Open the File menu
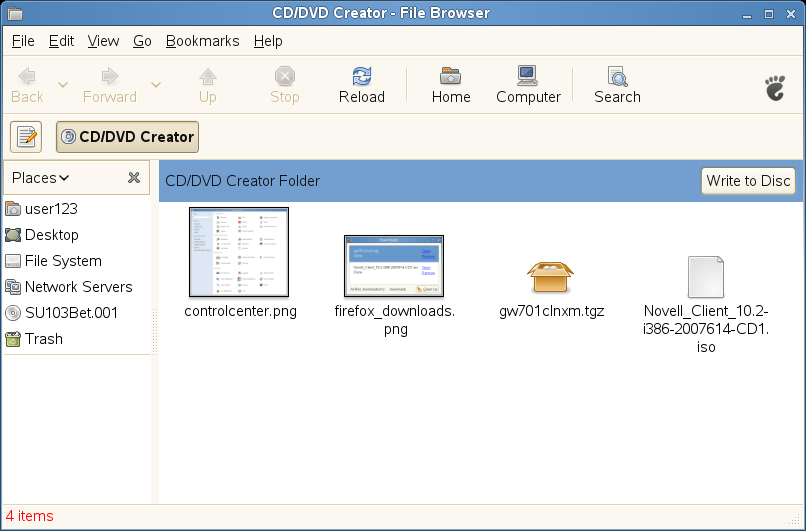The width and height of the screenshot is (806, 531). [23, 41]
